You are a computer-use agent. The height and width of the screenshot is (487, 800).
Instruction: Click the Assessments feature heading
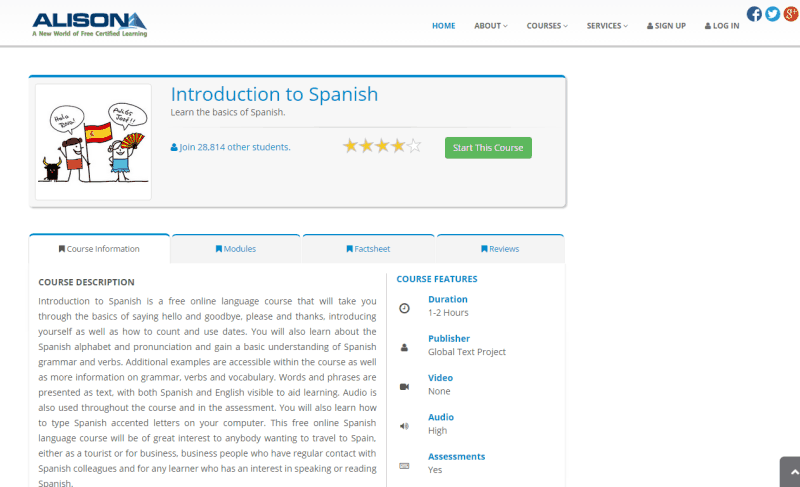point(457,456)
